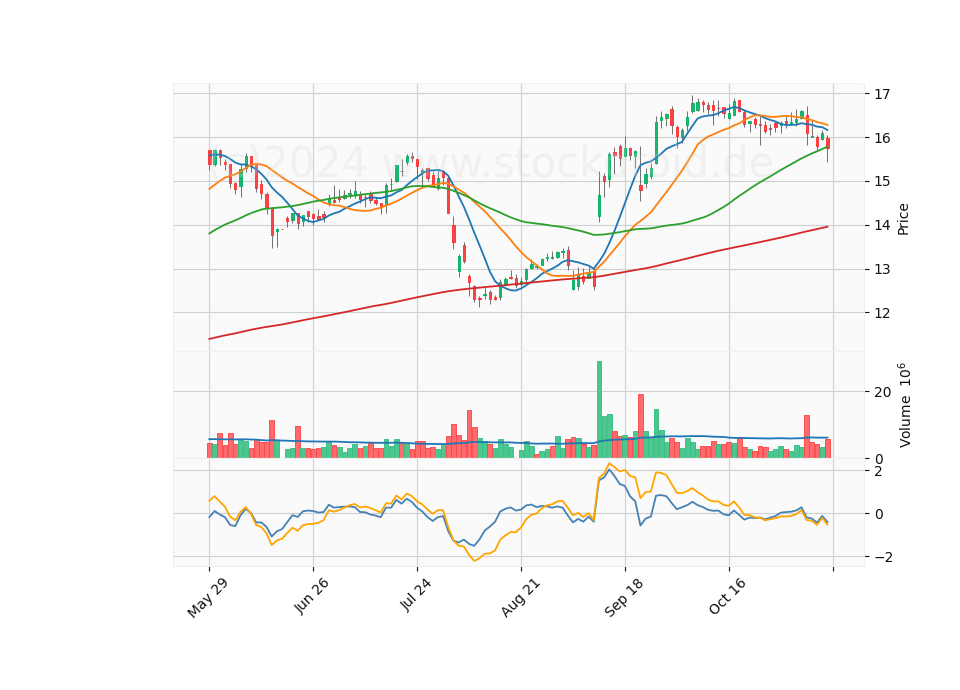The width and height of the screenshot is (960, 690).
Task: Click the 'Jun 26' date label
Action: [311, 596]
